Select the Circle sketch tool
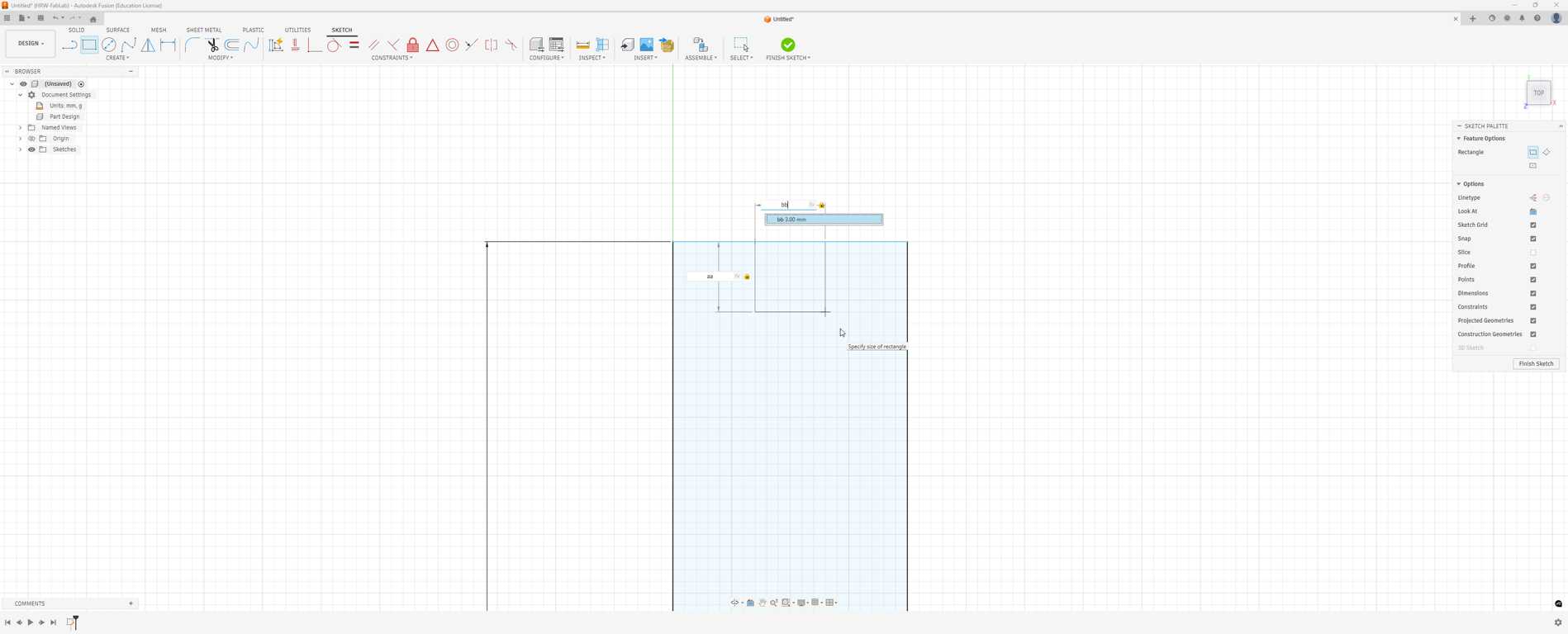 click(109, 45)
